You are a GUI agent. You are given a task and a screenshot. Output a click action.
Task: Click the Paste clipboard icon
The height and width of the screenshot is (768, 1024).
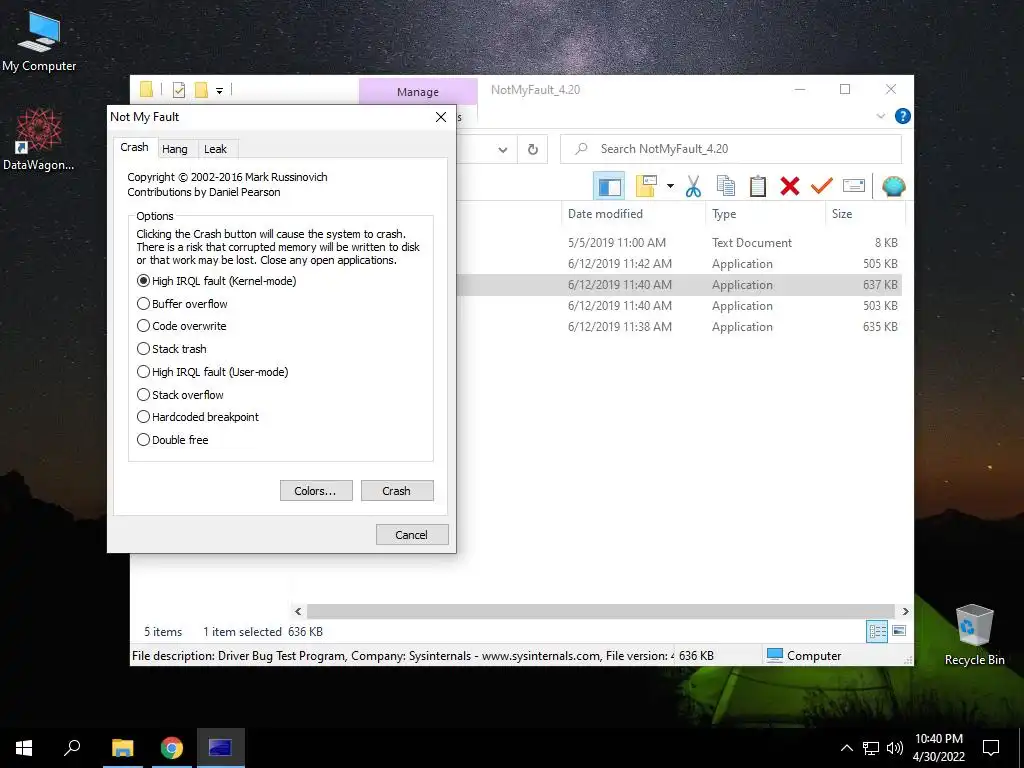[x=758, y=187]
